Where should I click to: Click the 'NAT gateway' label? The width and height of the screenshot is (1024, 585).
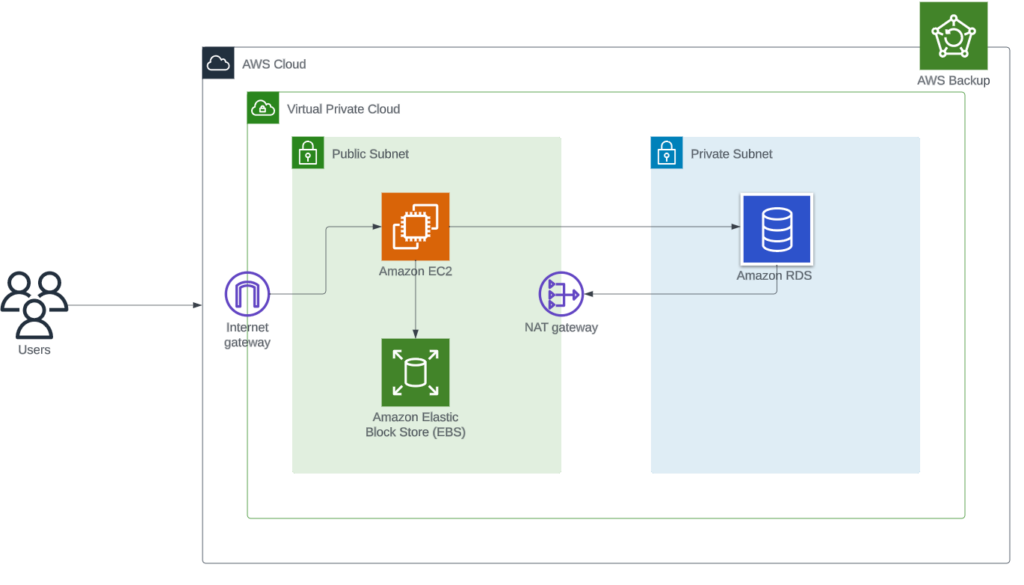tap(561, 327)
